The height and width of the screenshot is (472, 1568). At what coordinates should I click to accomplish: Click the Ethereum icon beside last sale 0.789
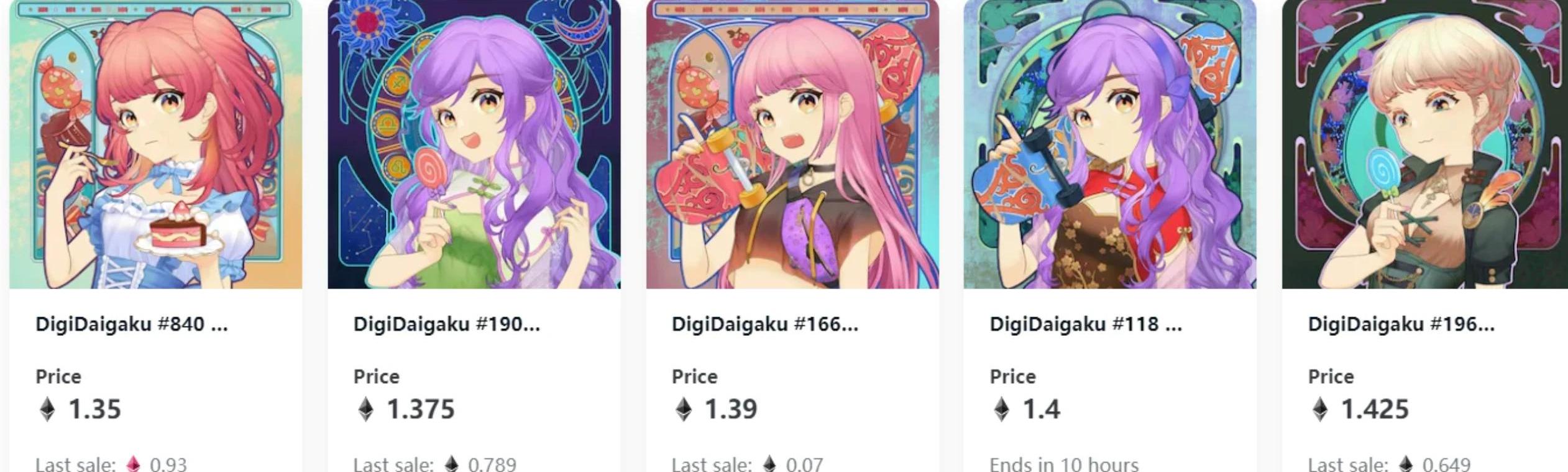(x=452, y=464)
